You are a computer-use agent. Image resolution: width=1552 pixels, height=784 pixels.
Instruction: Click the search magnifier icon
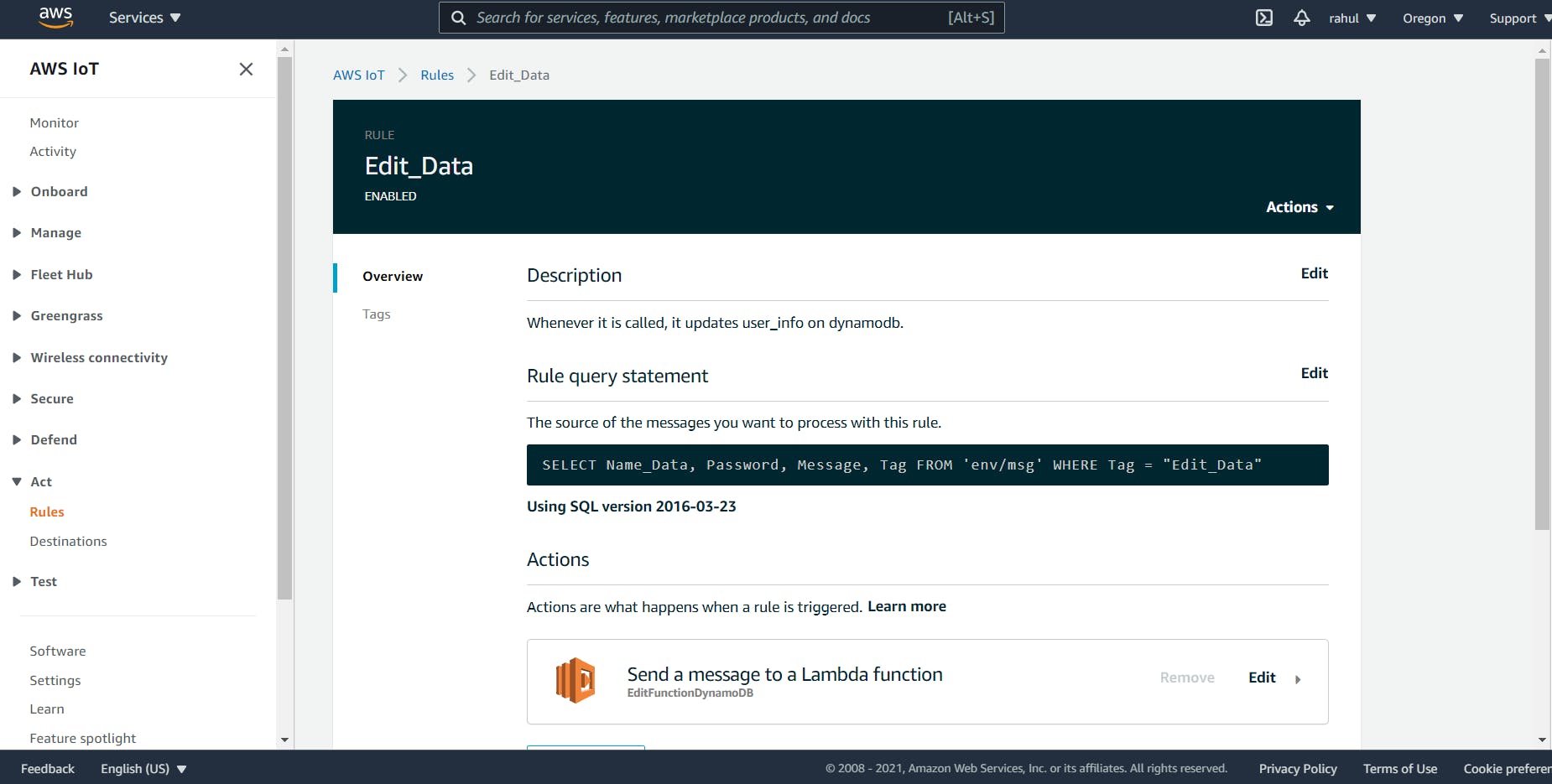[x=459, y=18]
